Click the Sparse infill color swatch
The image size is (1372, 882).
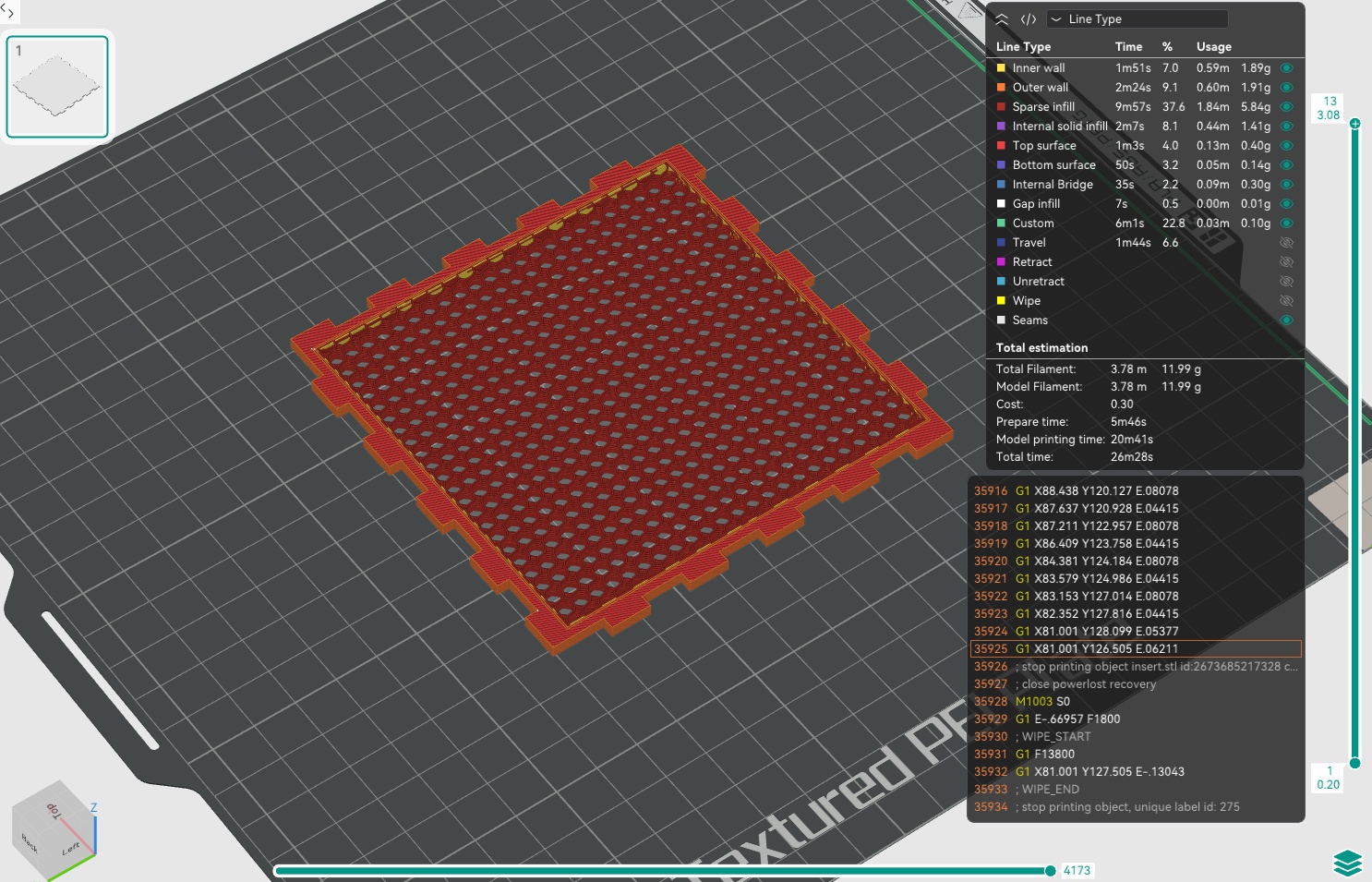(1001, 107)
